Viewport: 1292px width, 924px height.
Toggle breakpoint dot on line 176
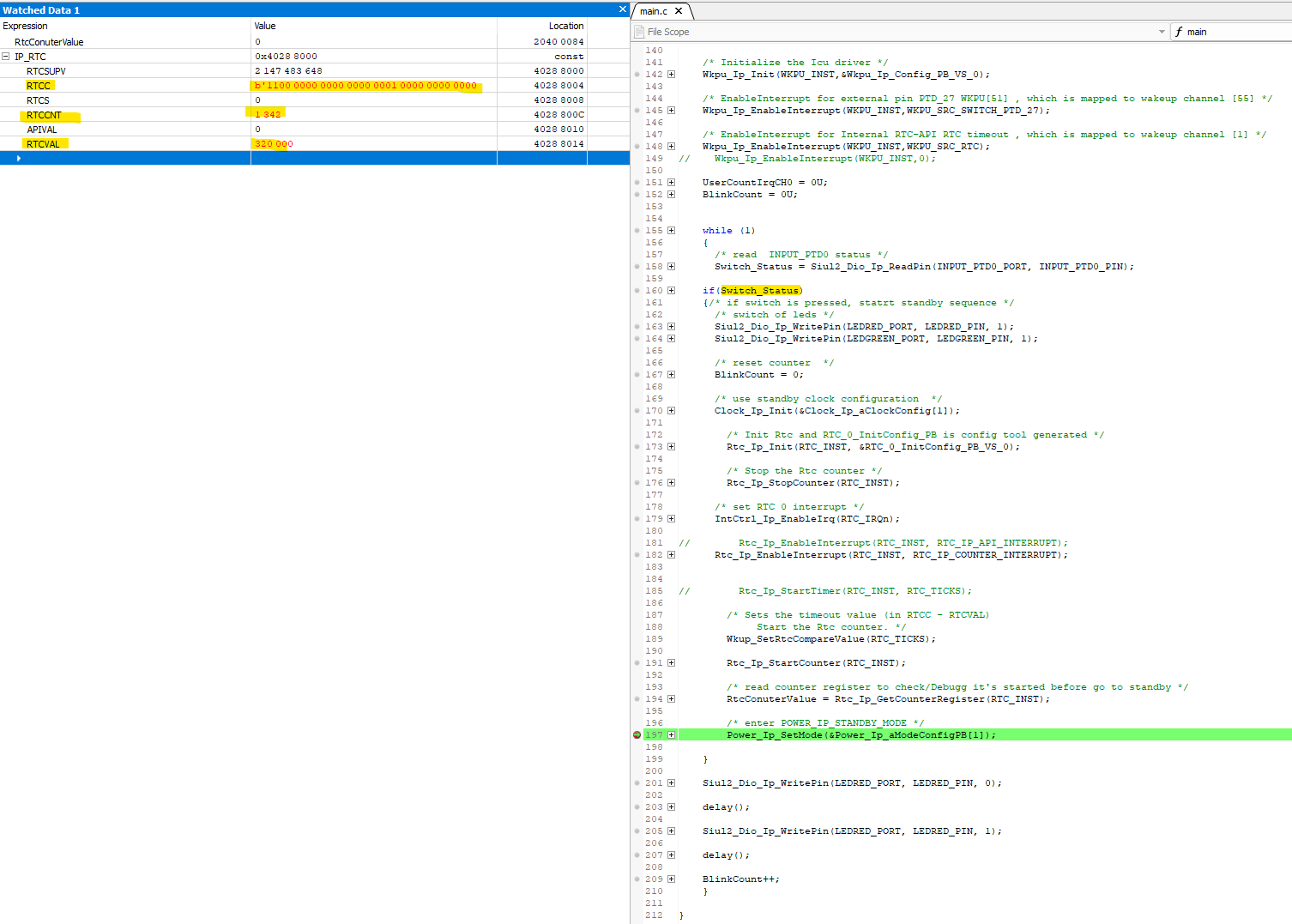(637, 483)
